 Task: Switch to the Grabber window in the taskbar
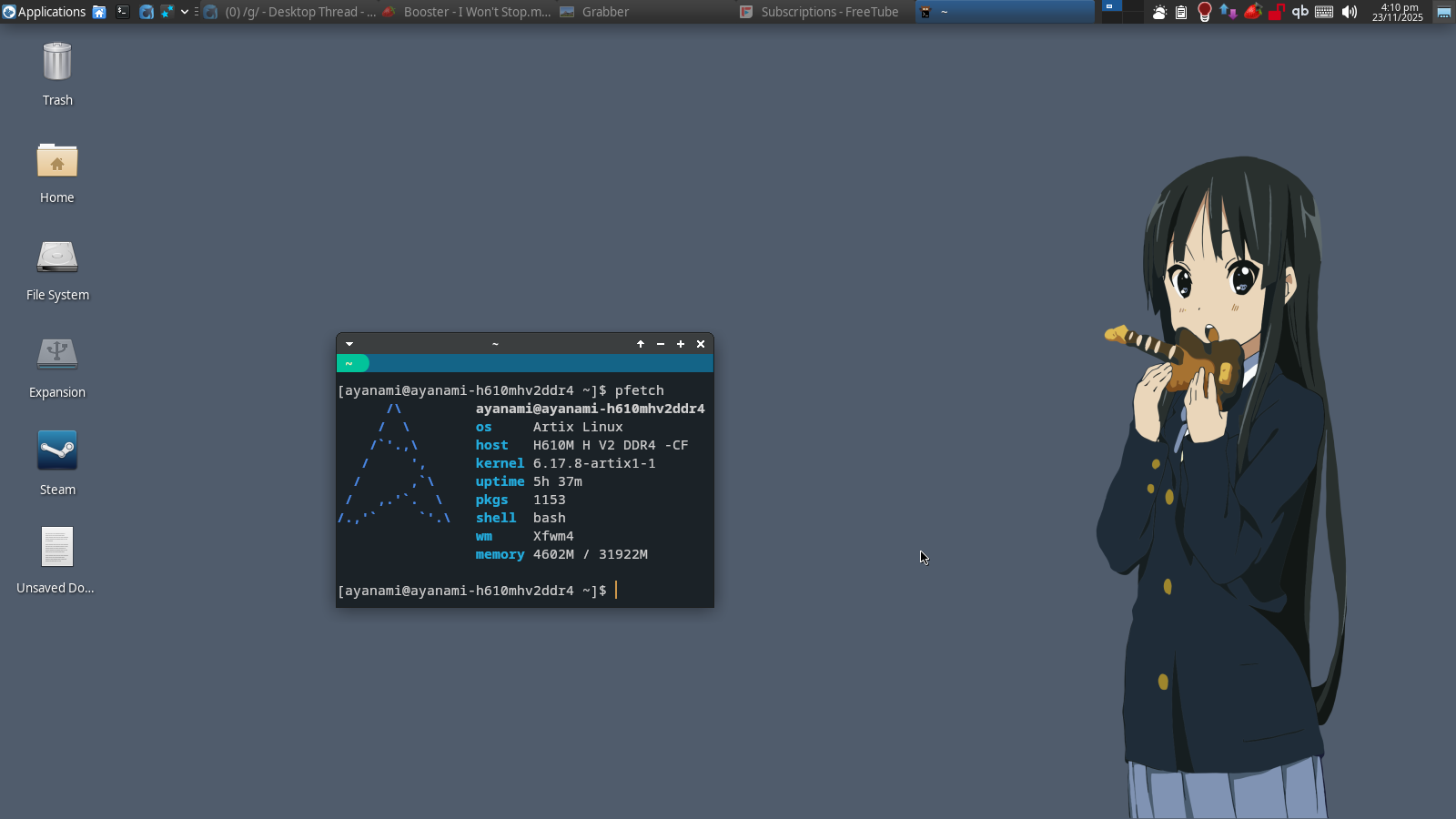click(646, 12)
